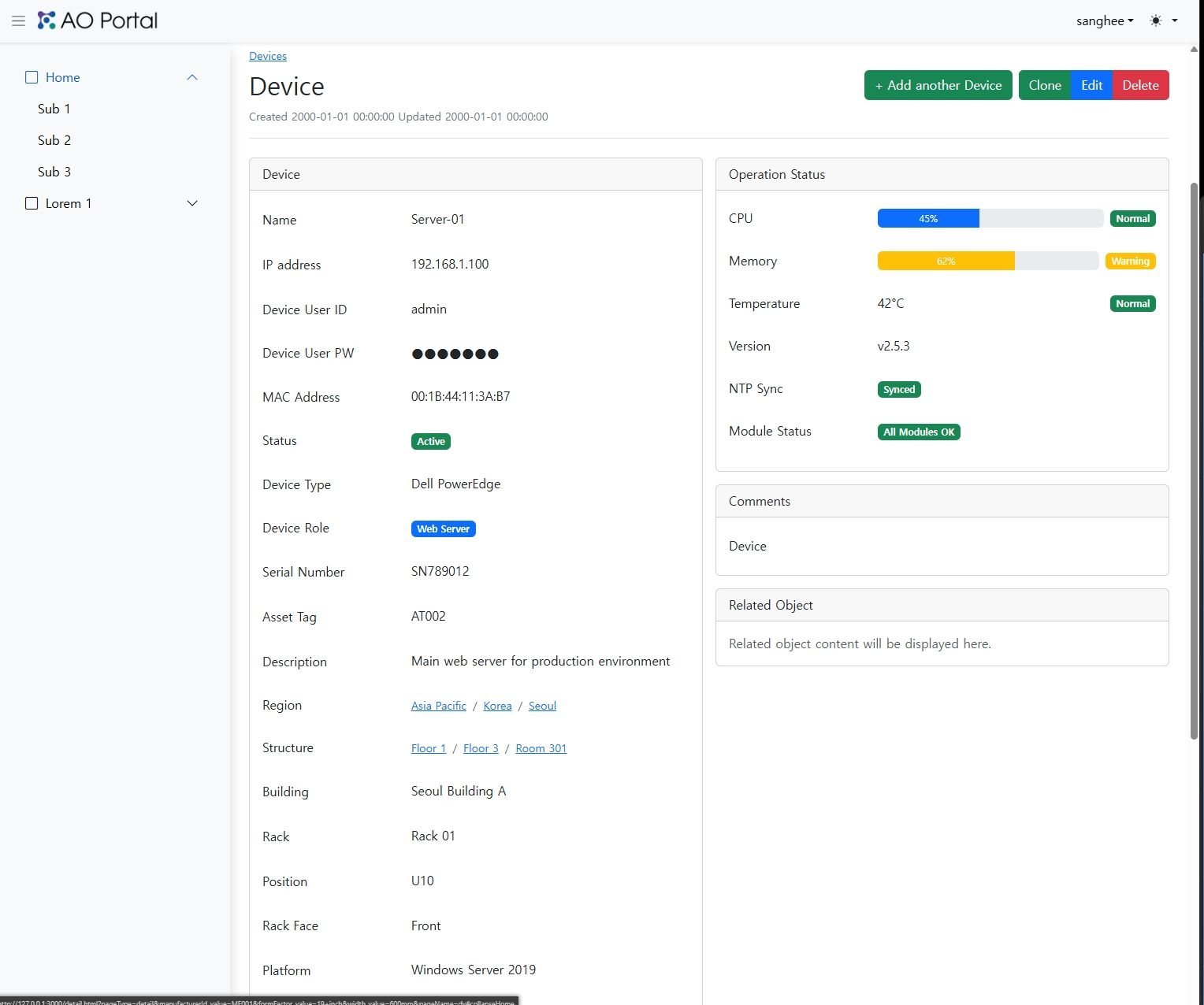
Task: Click the red Delete button
Action: [1141, 85]
